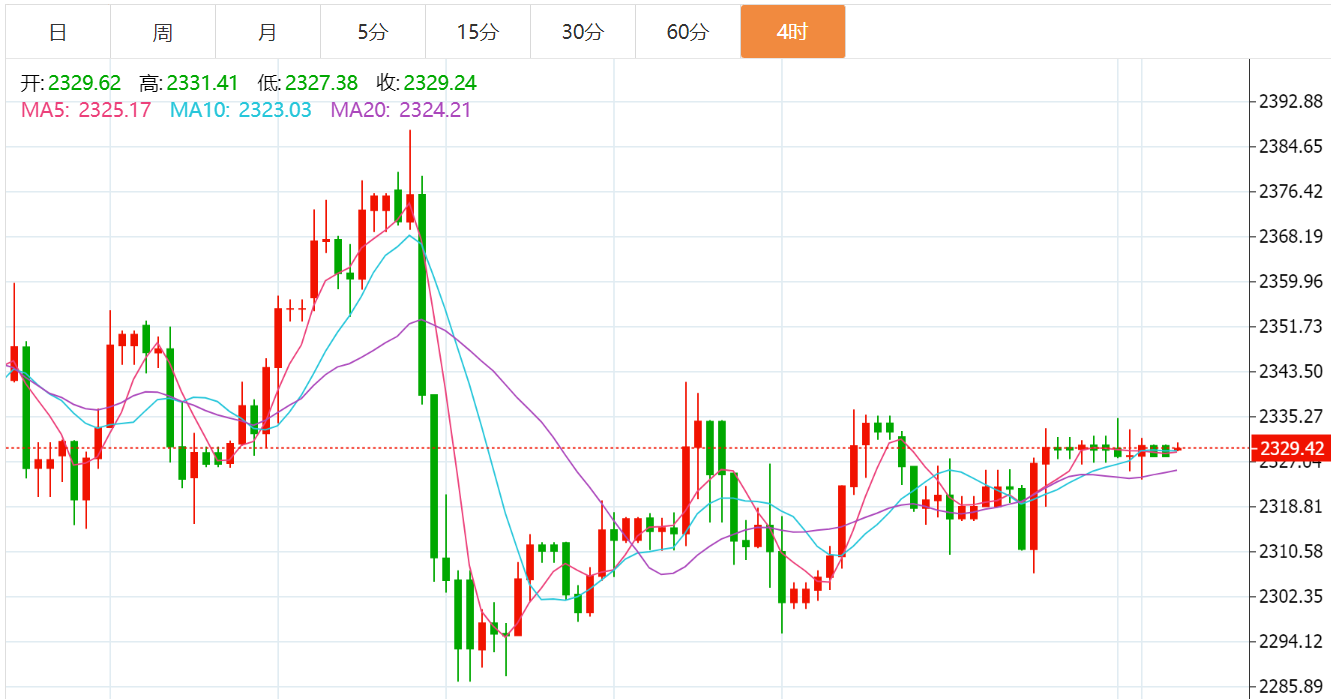Click the MA10 value 2323.03
This screenshot has height=699, width=1331.
[275, 110]
